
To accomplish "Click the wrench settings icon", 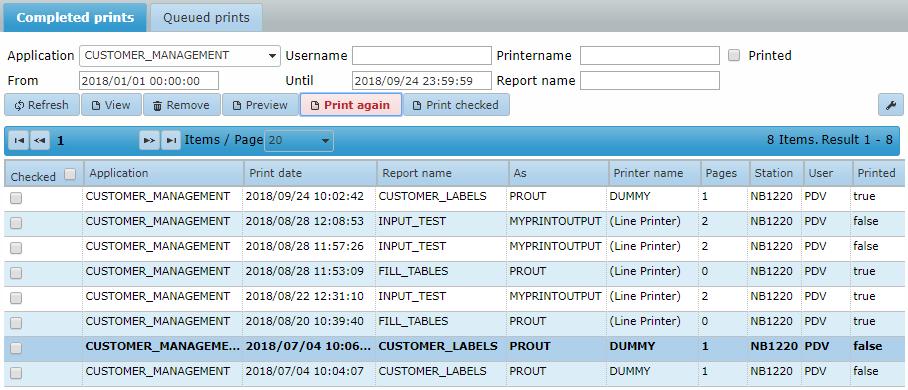I will [891, 105].
